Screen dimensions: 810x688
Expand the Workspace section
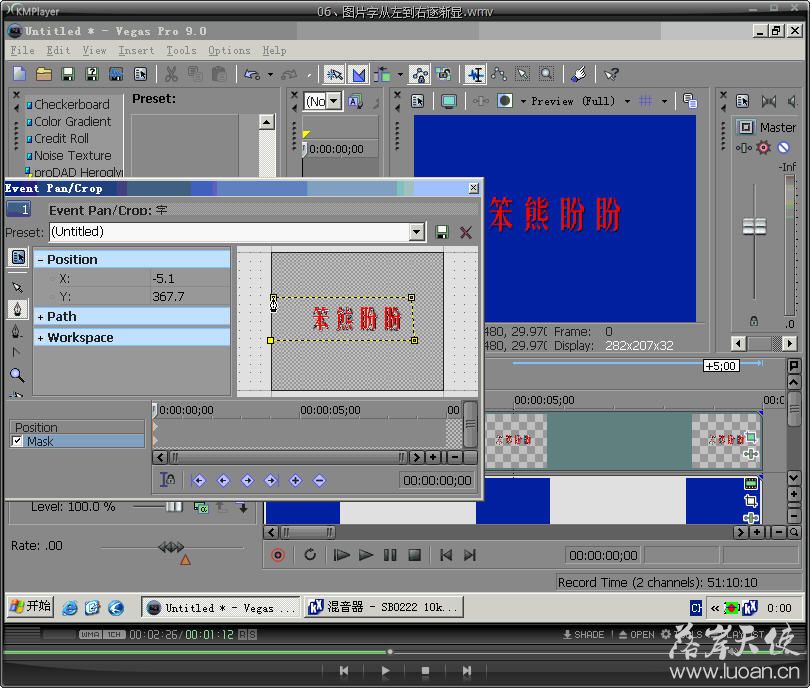(40, 338)
